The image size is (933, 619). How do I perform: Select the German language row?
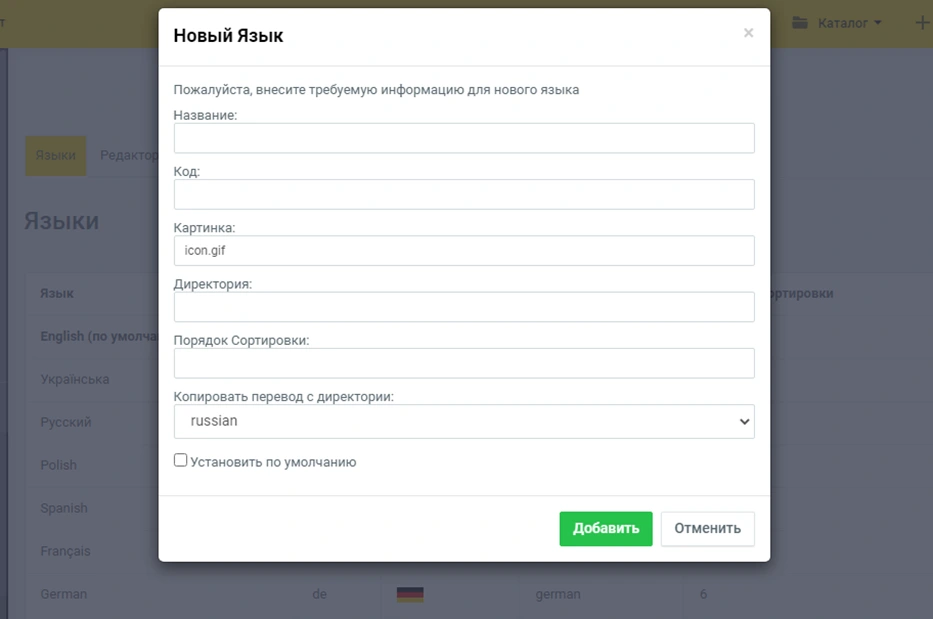tap(64, 594)
